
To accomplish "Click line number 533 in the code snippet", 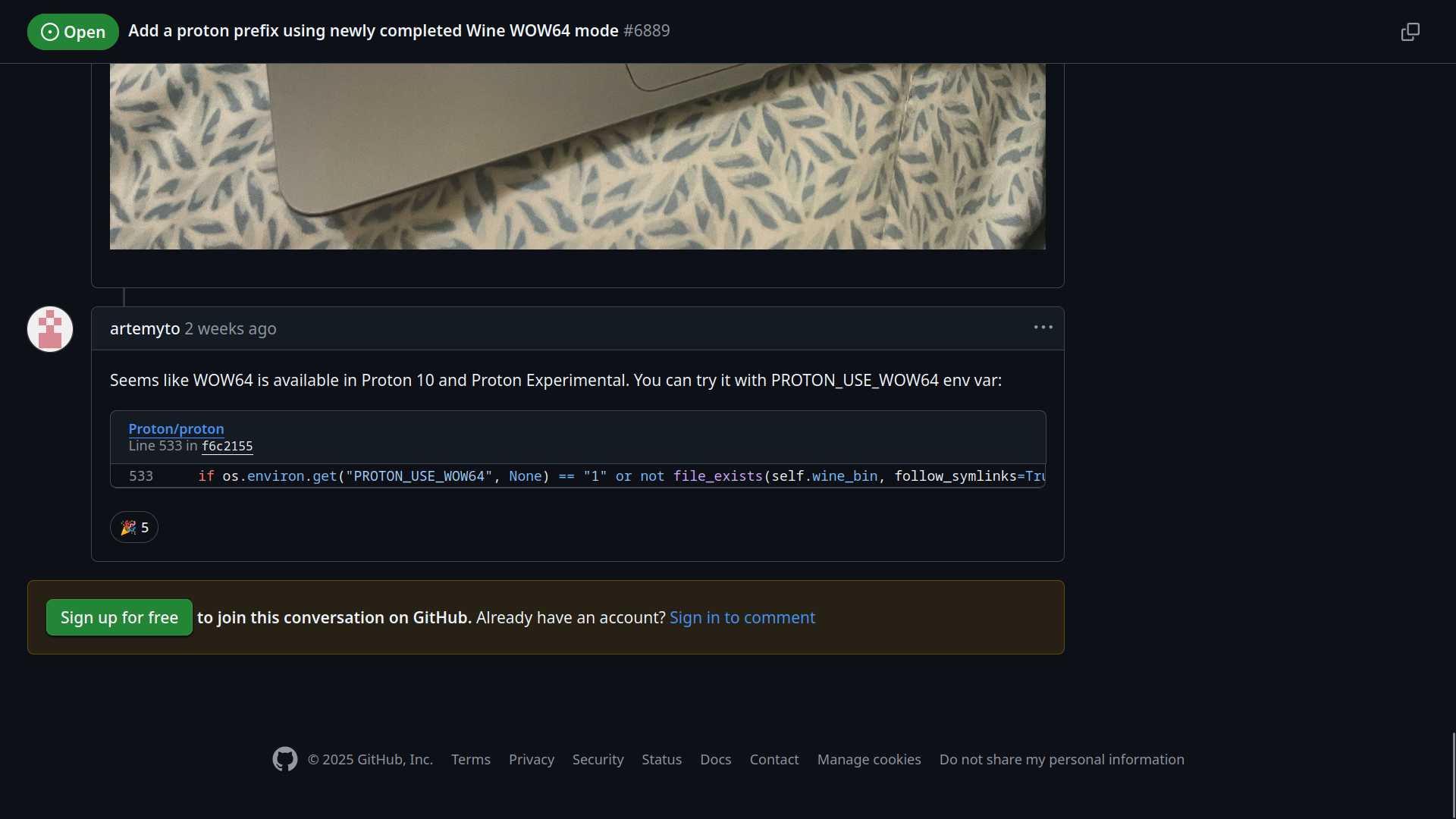I will pos(141,476).
